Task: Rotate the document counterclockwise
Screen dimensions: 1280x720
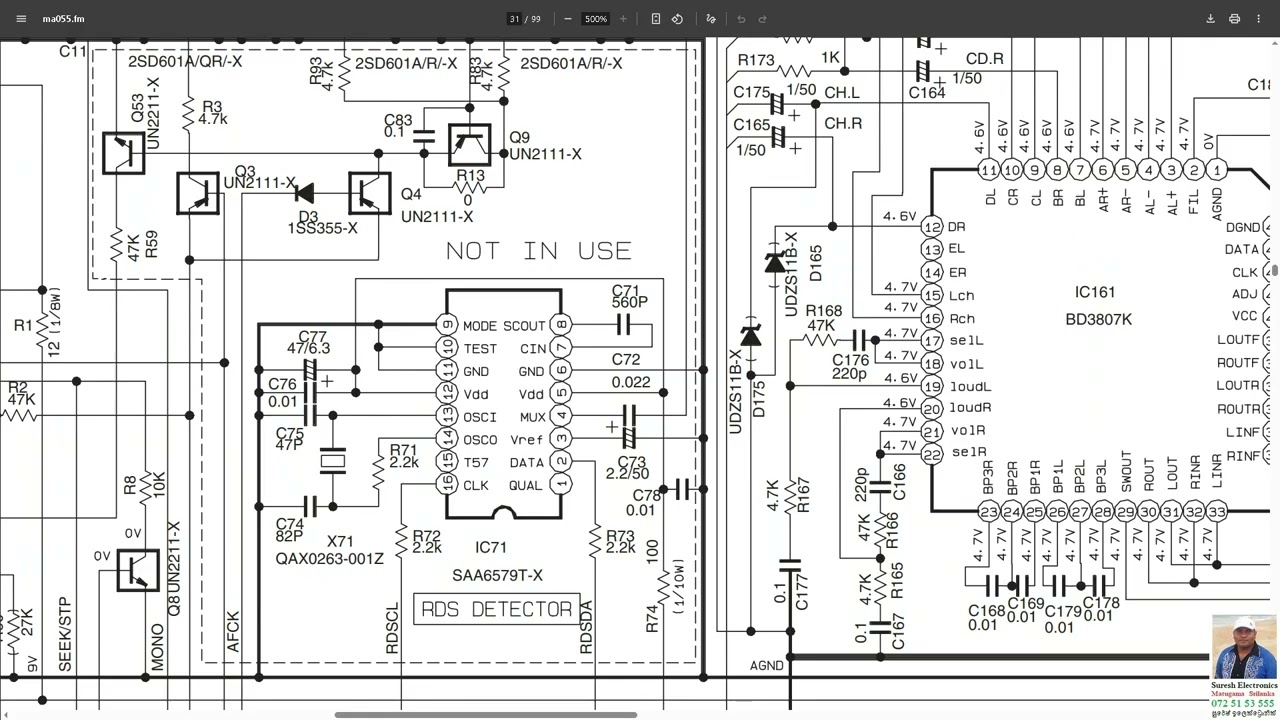Action: [677, 19]
